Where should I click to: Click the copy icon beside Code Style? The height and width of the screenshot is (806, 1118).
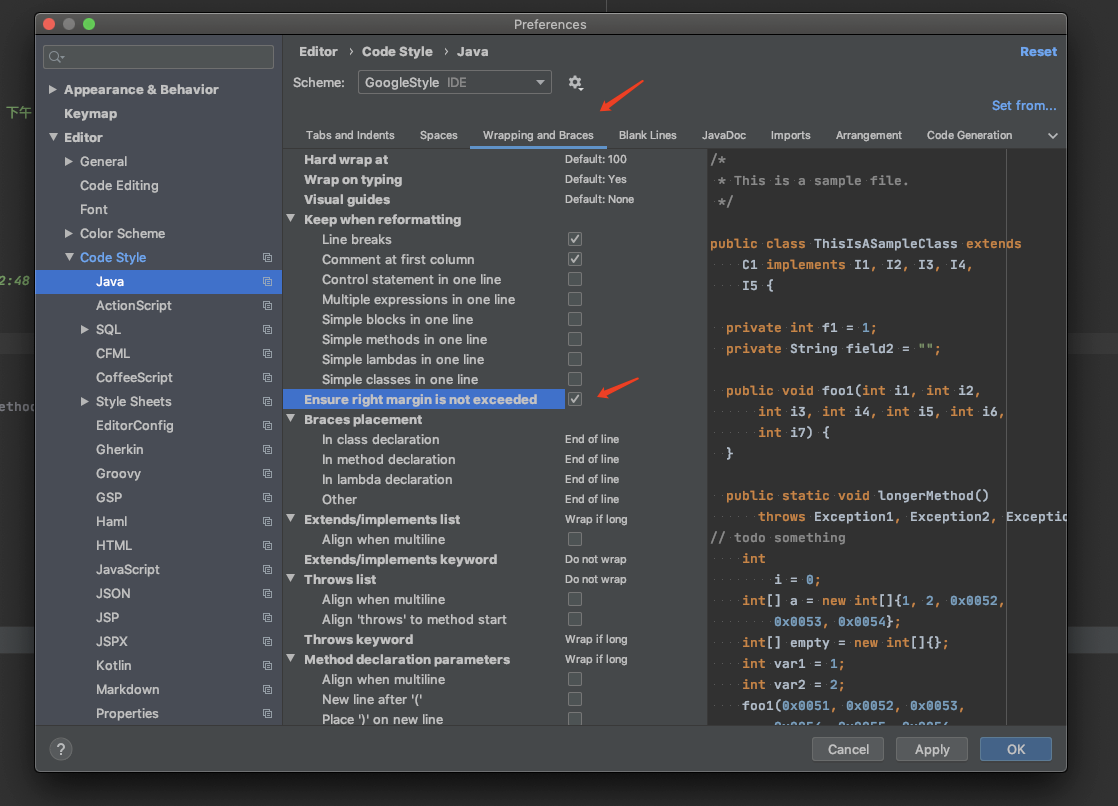(267, 257)
